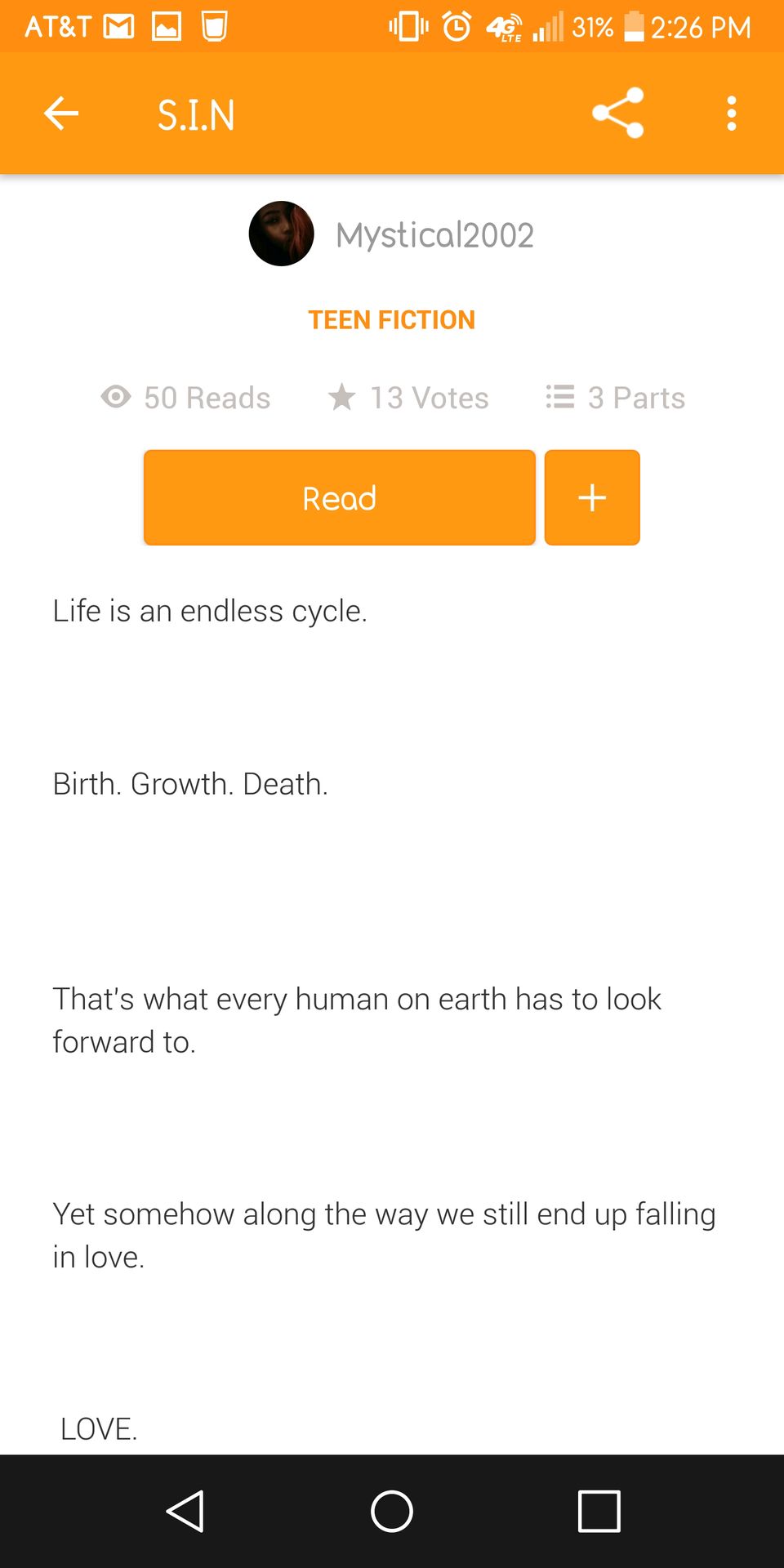Image resolution: width=784 pixels, height=1568 pixels.
Task: Tap the S.I.N title in header
Action: pos(196,114)
